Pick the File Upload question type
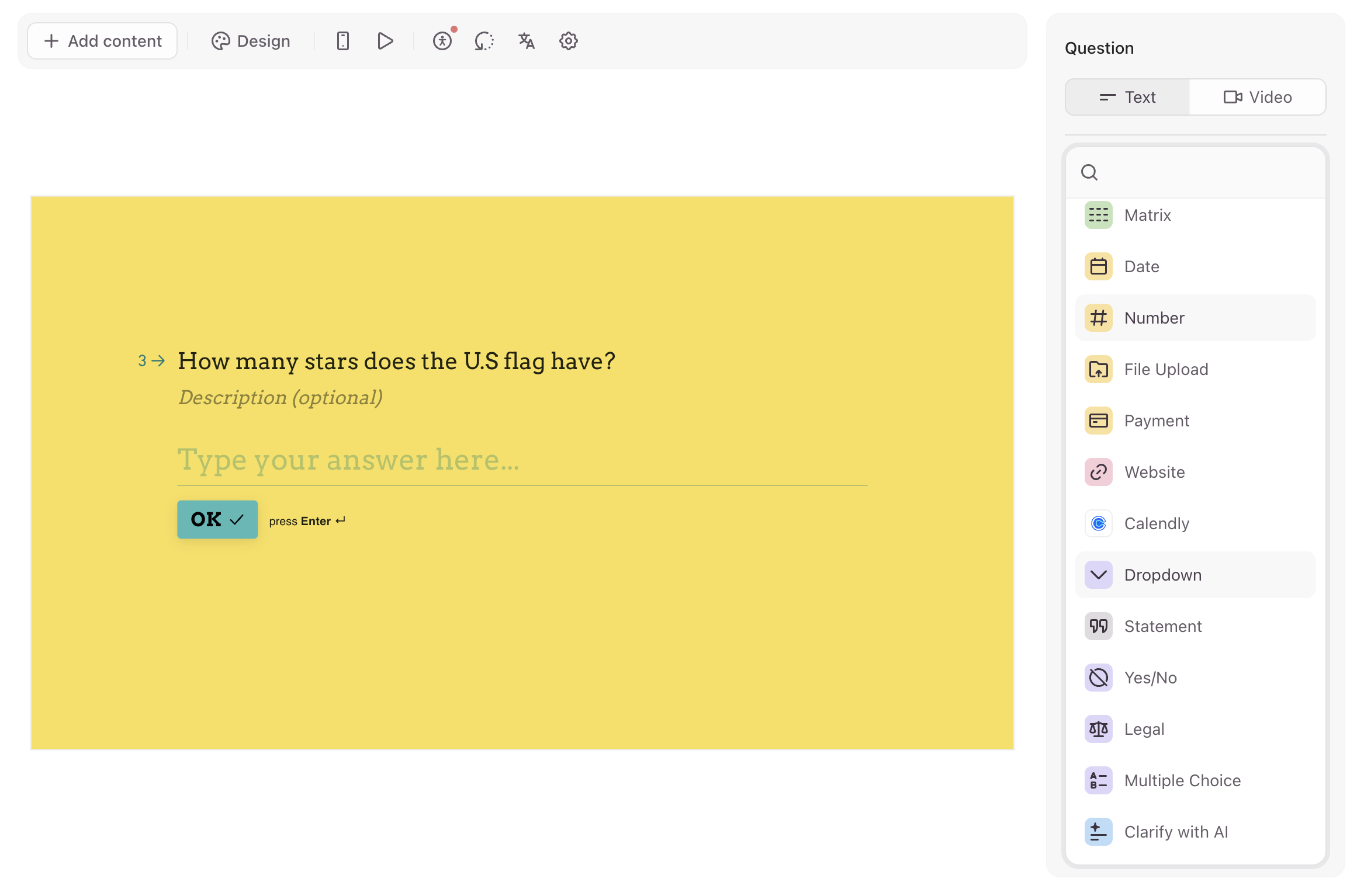The height and width of the screenshot is (896, 1364). pyautogui.click(x=1195, y=369)
